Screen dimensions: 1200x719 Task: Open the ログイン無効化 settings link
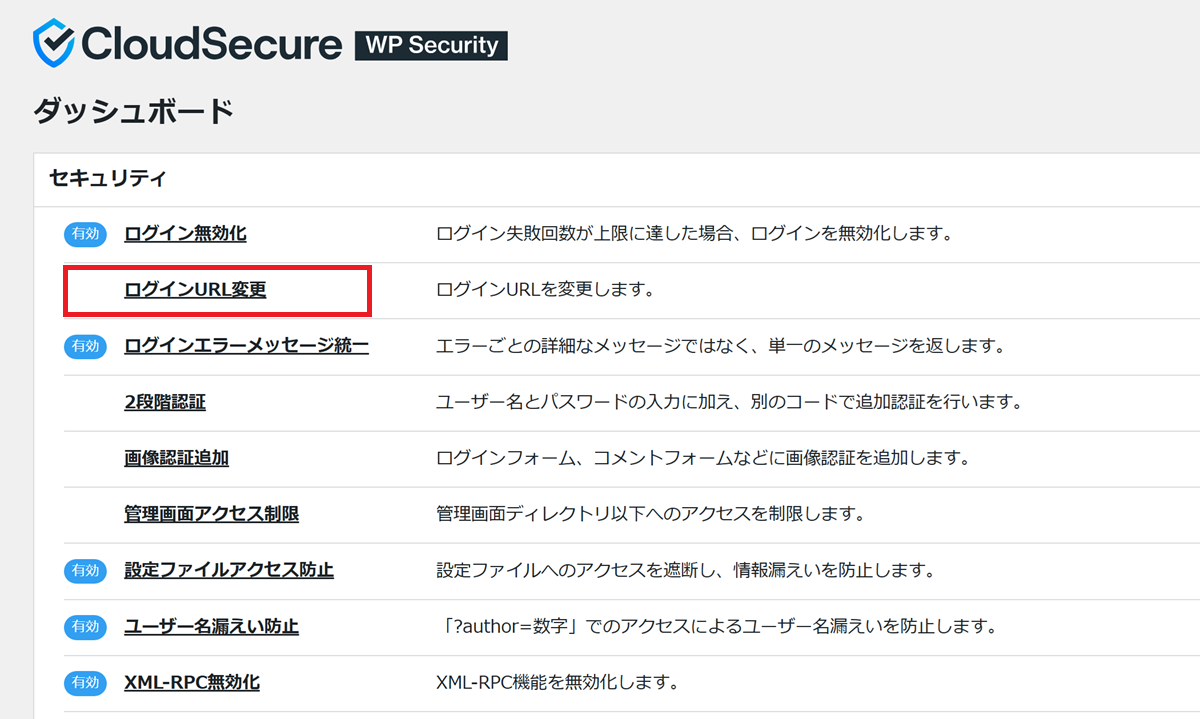pos(185,234)
